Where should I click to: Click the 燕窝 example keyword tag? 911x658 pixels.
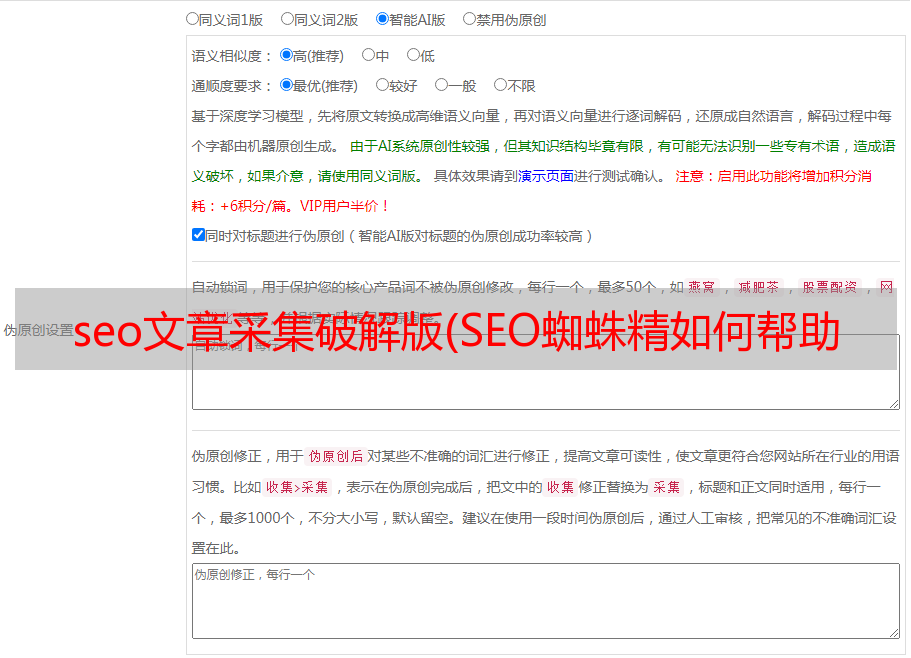[x=701, y=287]
